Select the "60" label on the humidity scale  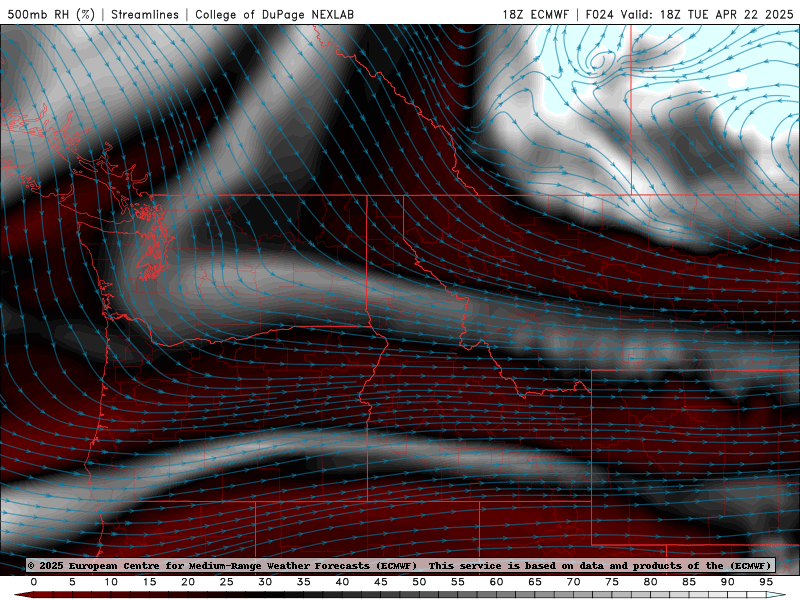496,582
